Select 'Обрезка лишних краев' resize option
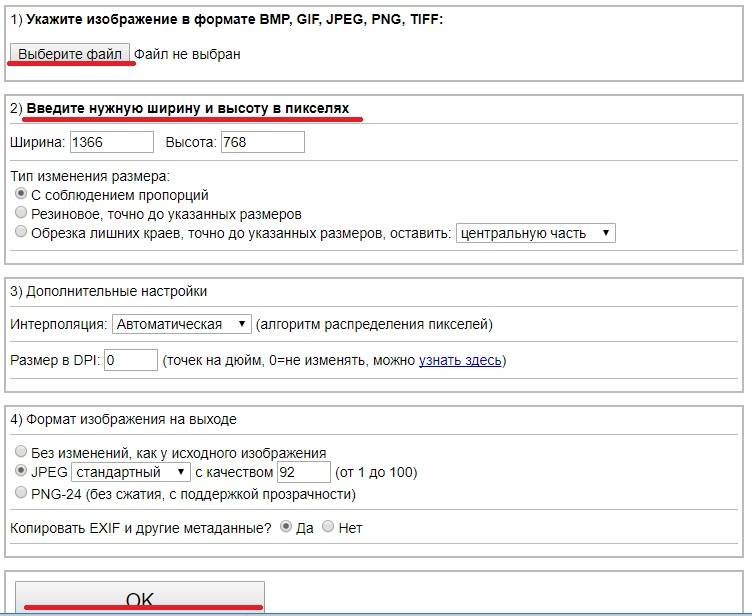The image size is (752, 616). coord(21,232)
